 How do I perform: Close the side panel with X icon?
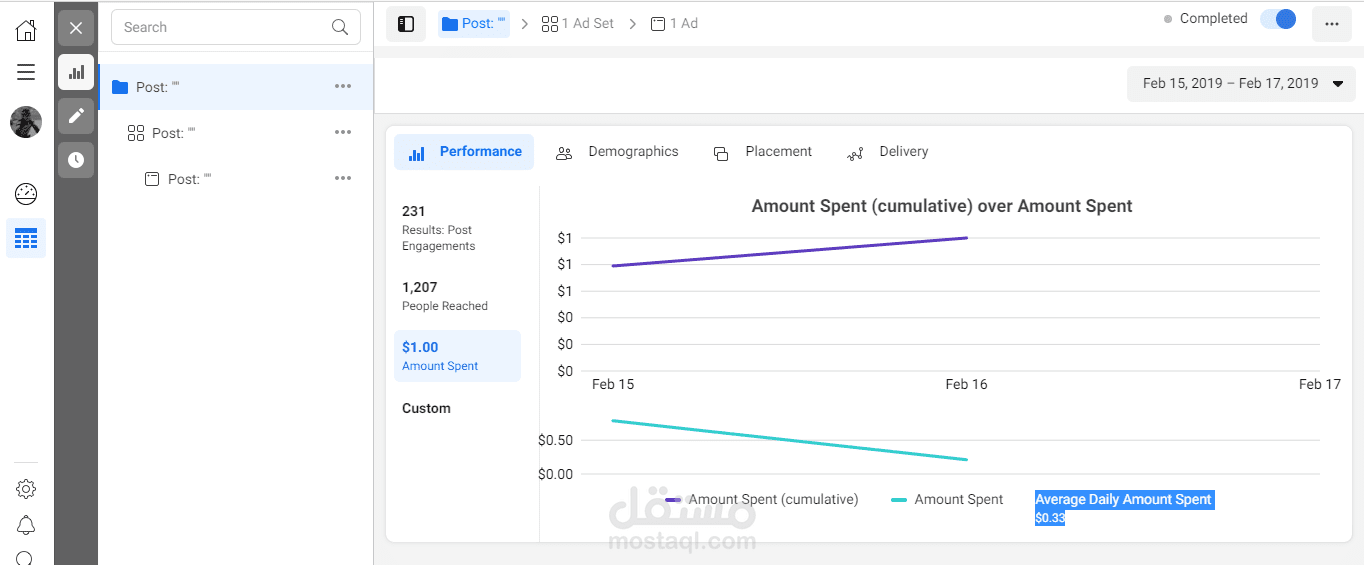pos(76,28)
